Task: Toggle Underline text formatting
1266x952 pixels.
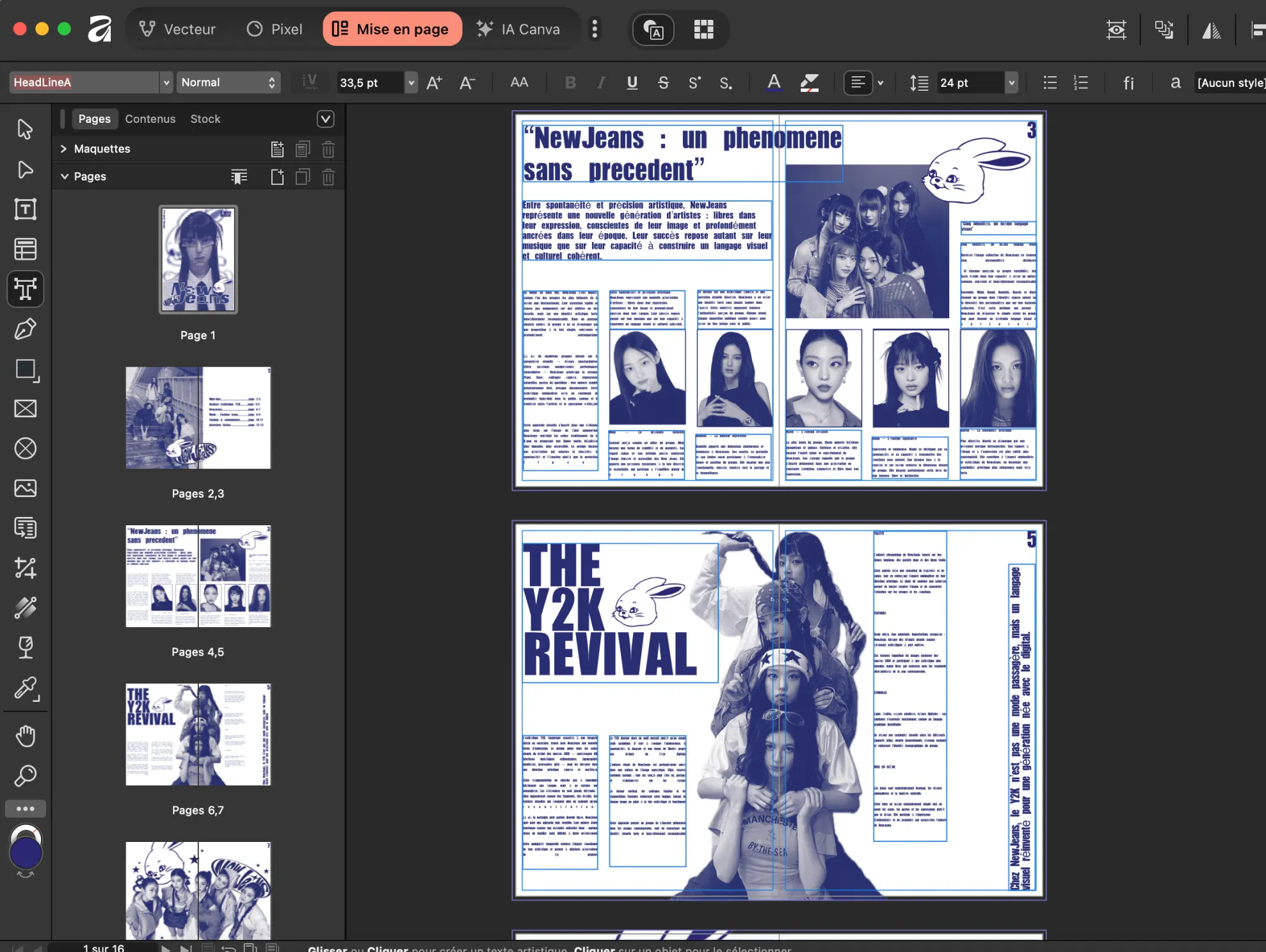Action: click(x=632, y=83)
